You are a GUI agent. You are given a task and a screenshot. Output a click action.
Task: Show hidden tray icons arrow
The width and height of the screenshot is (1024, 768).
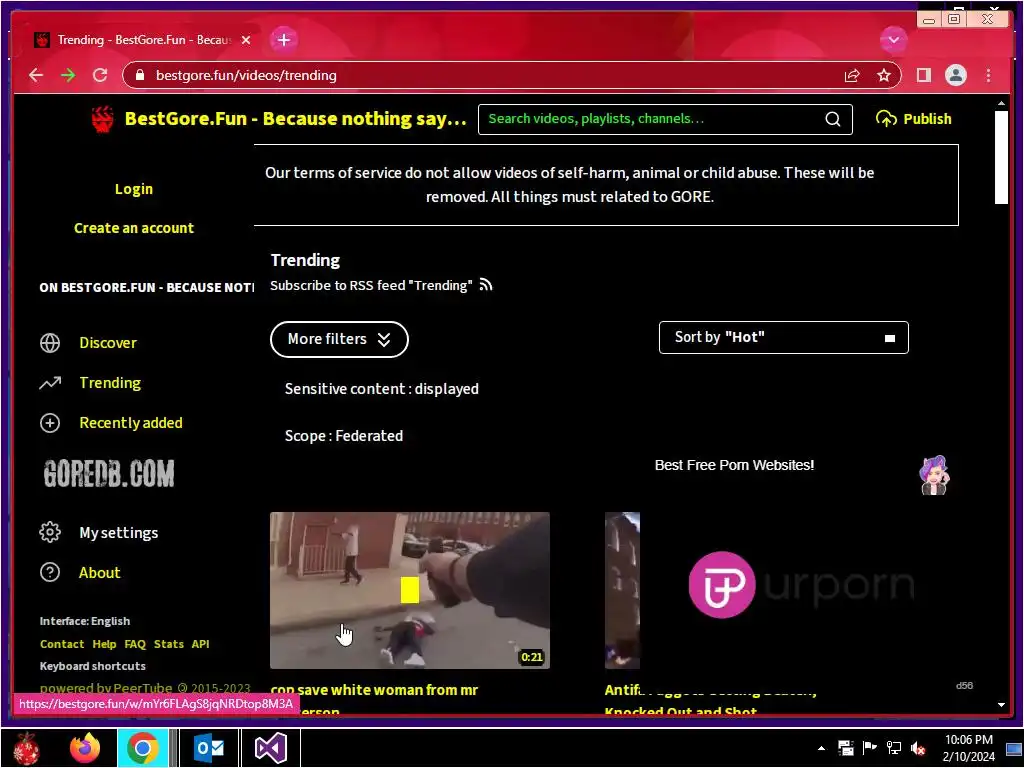(x=821, y=748)
